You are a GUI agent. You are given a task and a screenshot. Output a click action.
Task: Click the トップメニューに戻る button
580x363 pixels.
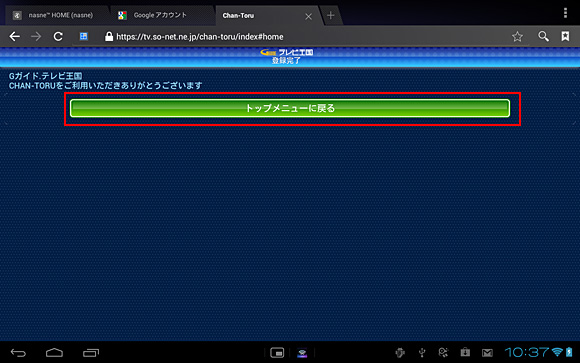[290, 108]
